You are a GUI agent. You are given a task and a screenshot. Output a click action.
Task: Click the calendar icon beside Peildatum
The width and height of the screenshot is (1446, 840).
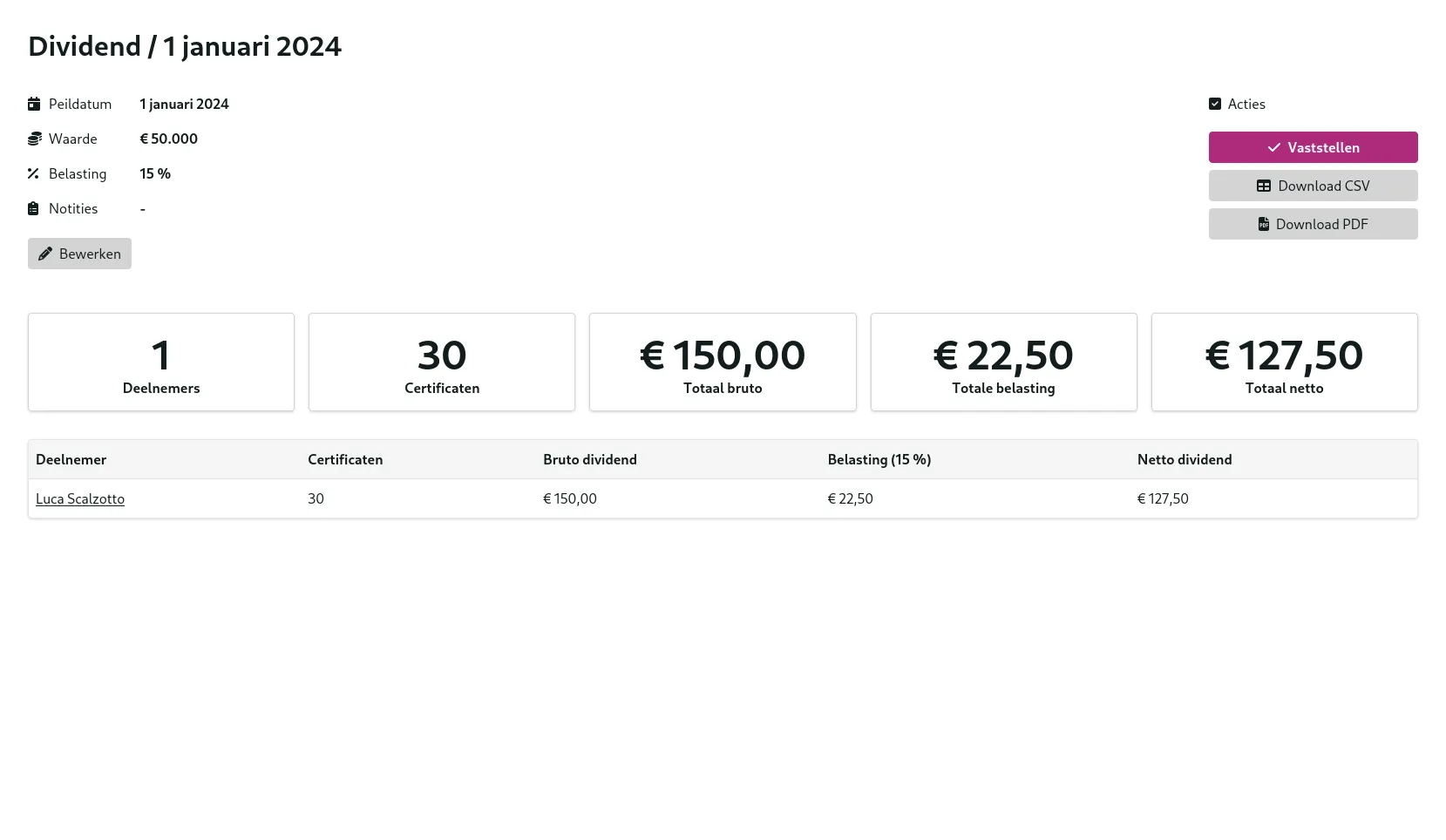34,104
